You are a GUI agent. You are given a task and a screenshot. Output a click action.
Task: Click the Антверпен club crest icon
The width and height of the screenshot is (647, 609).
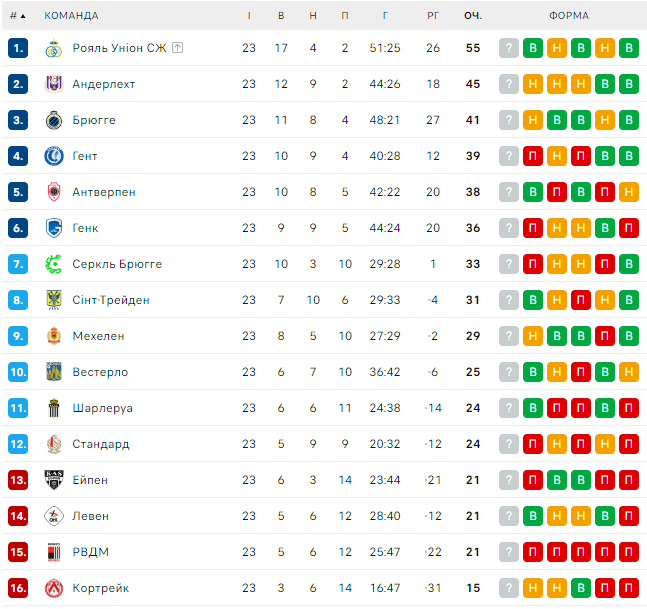(54, 192)
